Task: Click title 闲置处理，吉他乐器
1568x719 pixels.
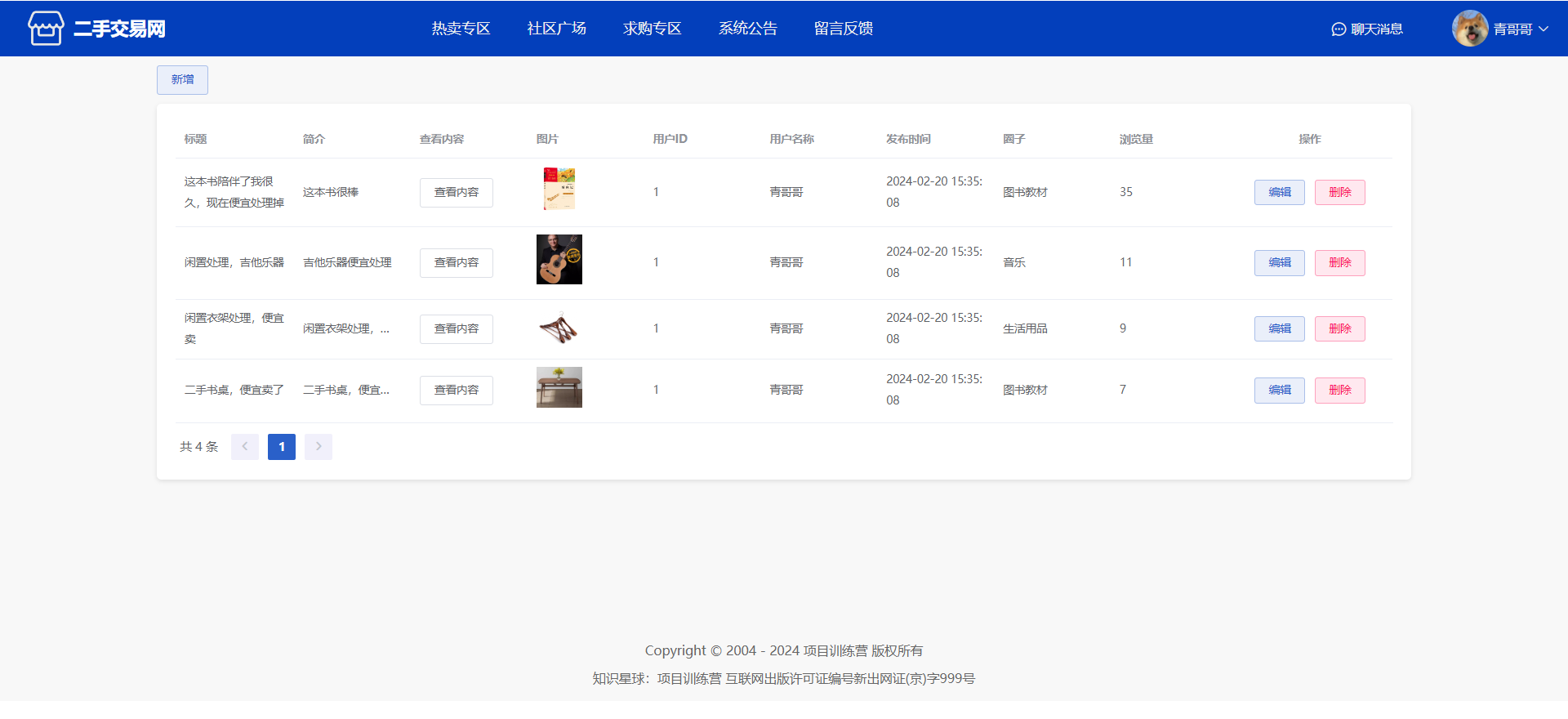Action: (234, 263)
